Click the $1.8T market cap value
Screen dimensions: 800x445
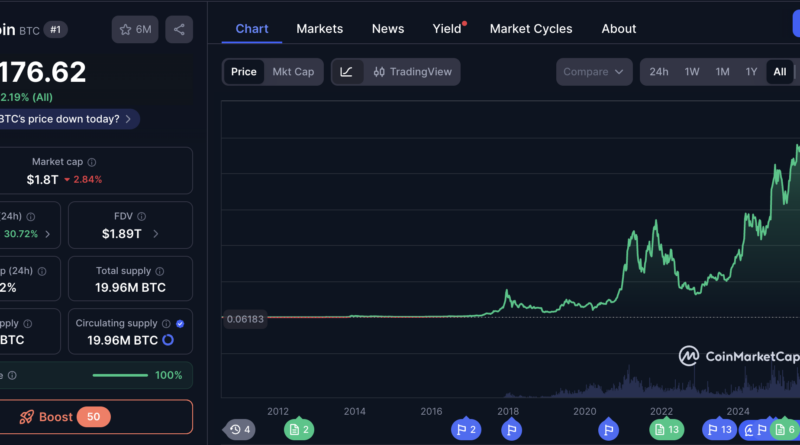tap(42, 180)
